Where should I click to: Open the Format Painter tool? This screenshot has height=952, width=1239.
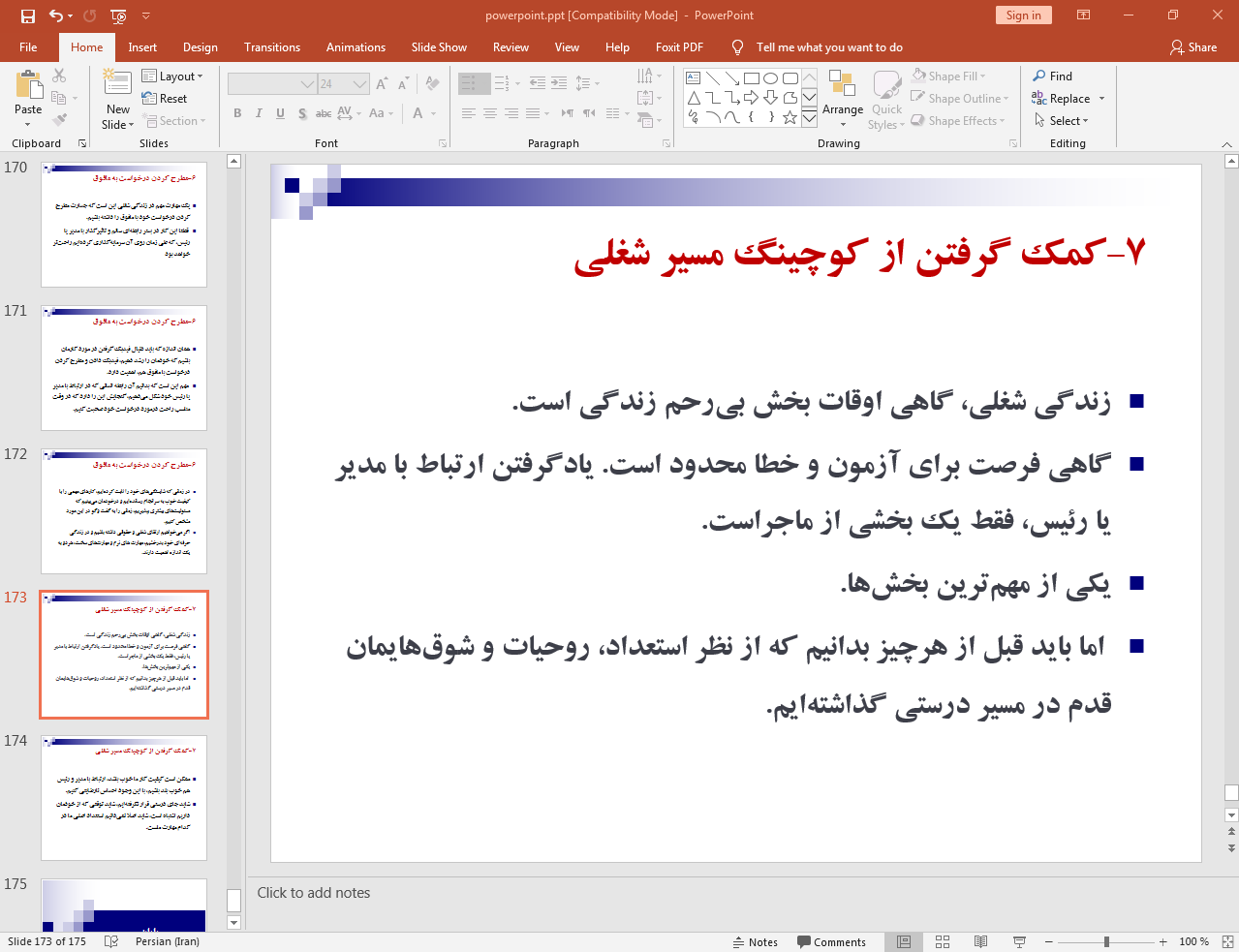click(60, 119)
